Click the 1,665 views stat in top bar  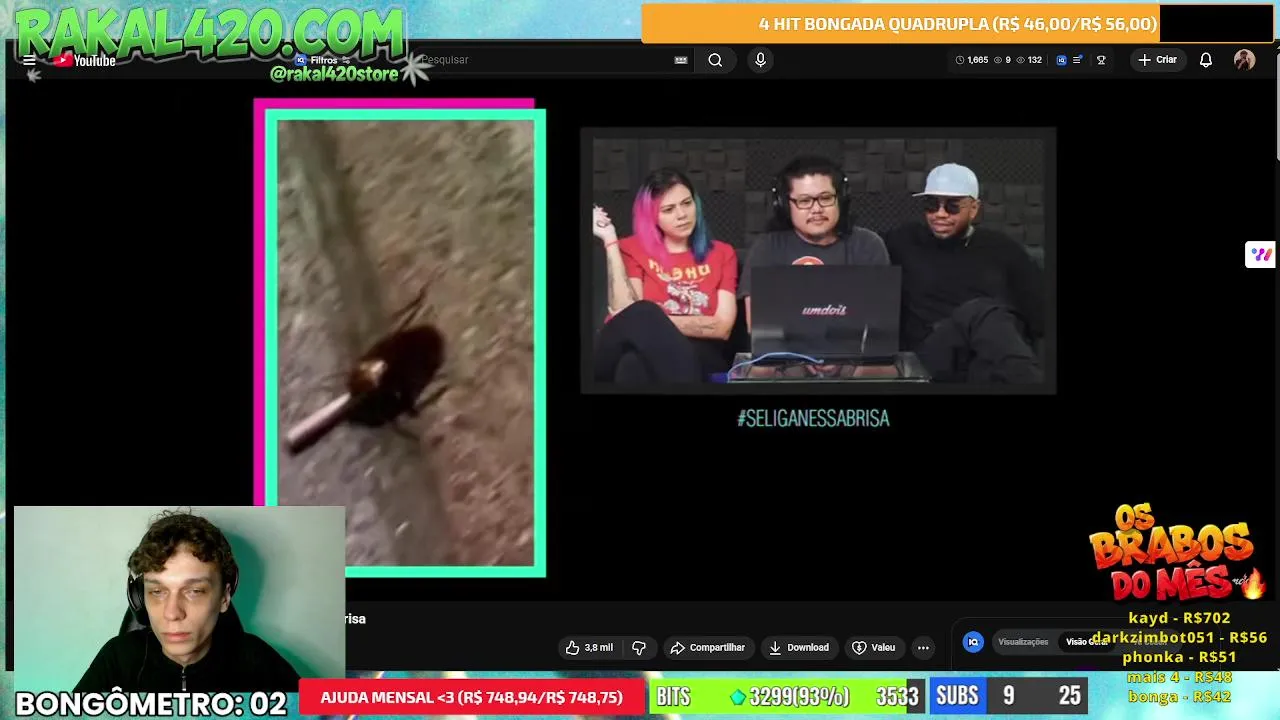click(x=972, y=60)
